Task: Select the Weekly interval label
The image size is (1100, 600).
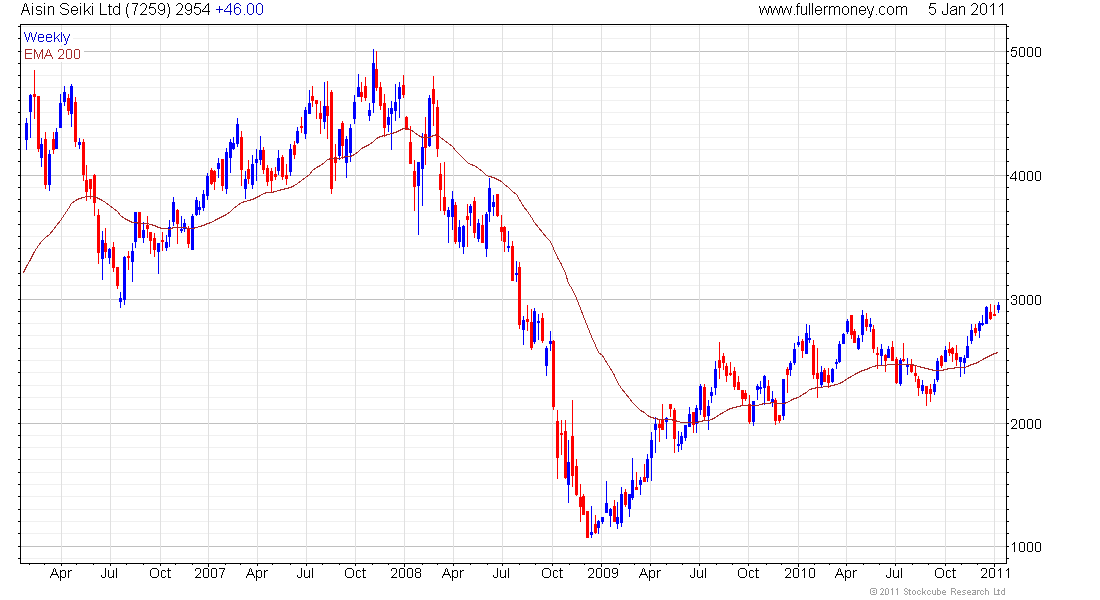Action: pos(47,37)
